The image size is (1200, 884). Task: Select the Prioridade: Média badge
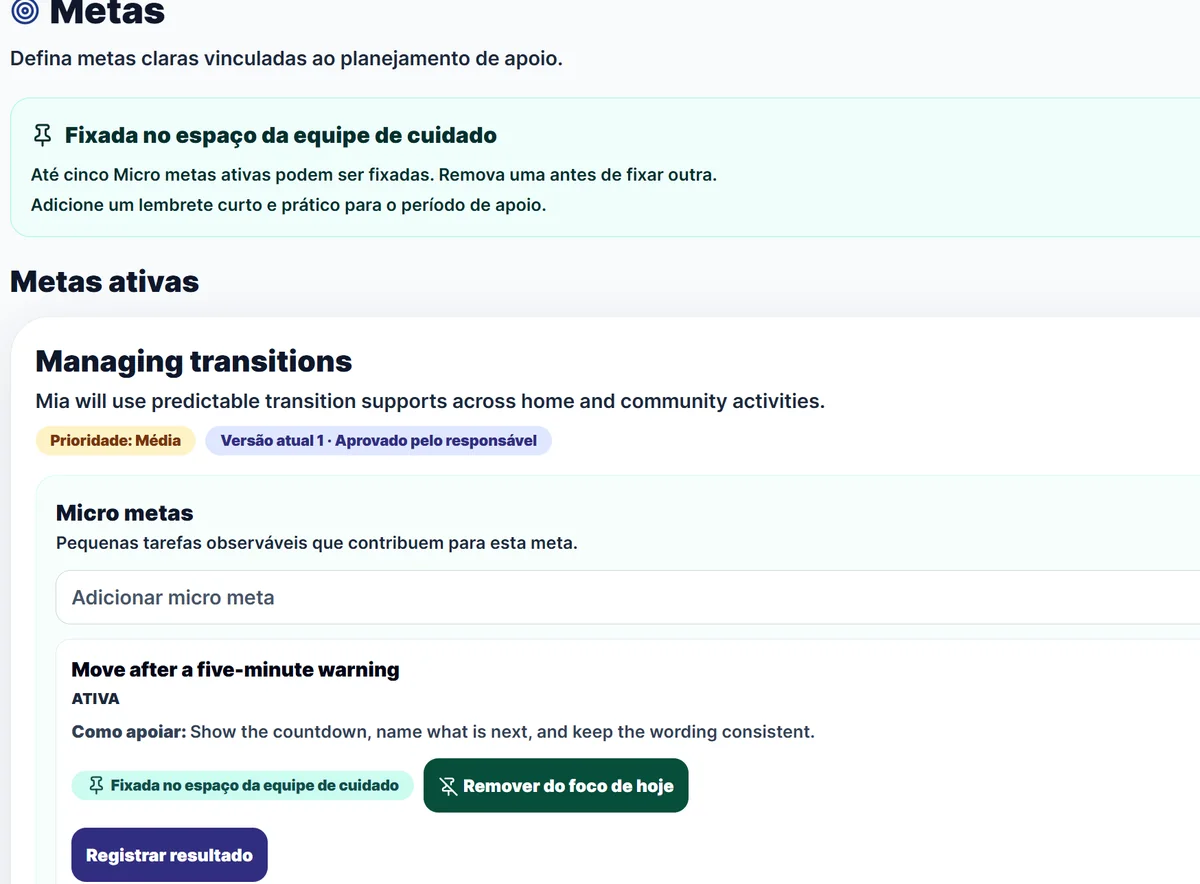116,440
